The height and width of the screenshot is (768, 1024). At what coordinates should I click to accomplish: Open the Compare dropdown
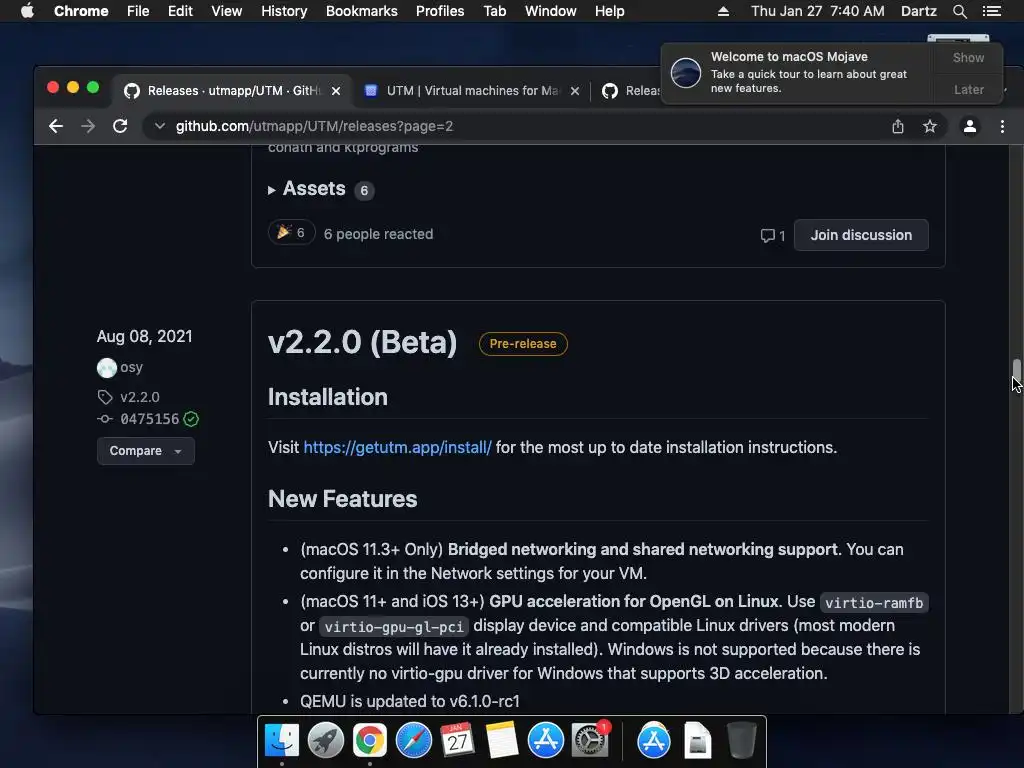click(146, 451)
